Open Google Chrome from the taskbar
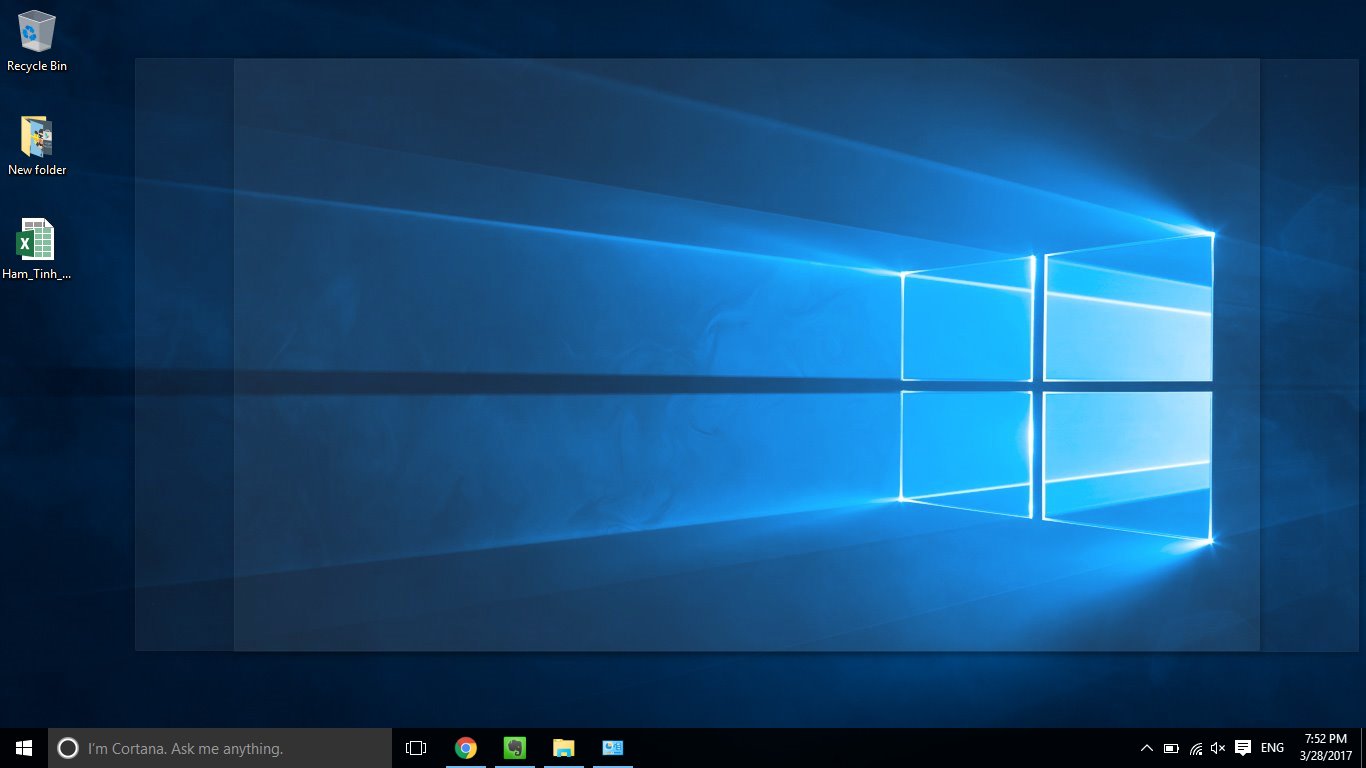This screenshot has width=1366, height=768. click(466, 747)
